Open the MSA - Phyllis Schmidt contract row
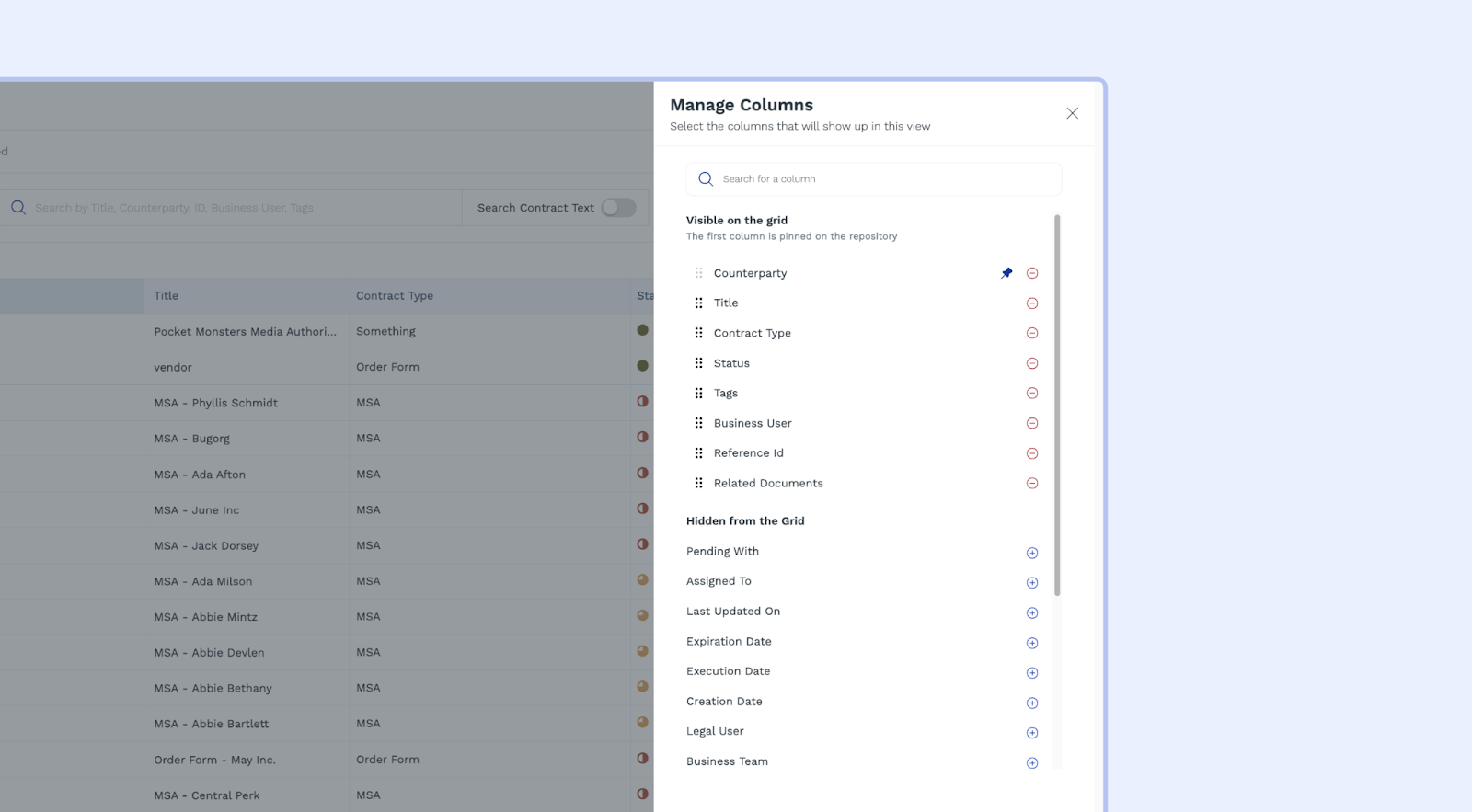This screenshot has height=812, width=1472. [x=216, y=403]
